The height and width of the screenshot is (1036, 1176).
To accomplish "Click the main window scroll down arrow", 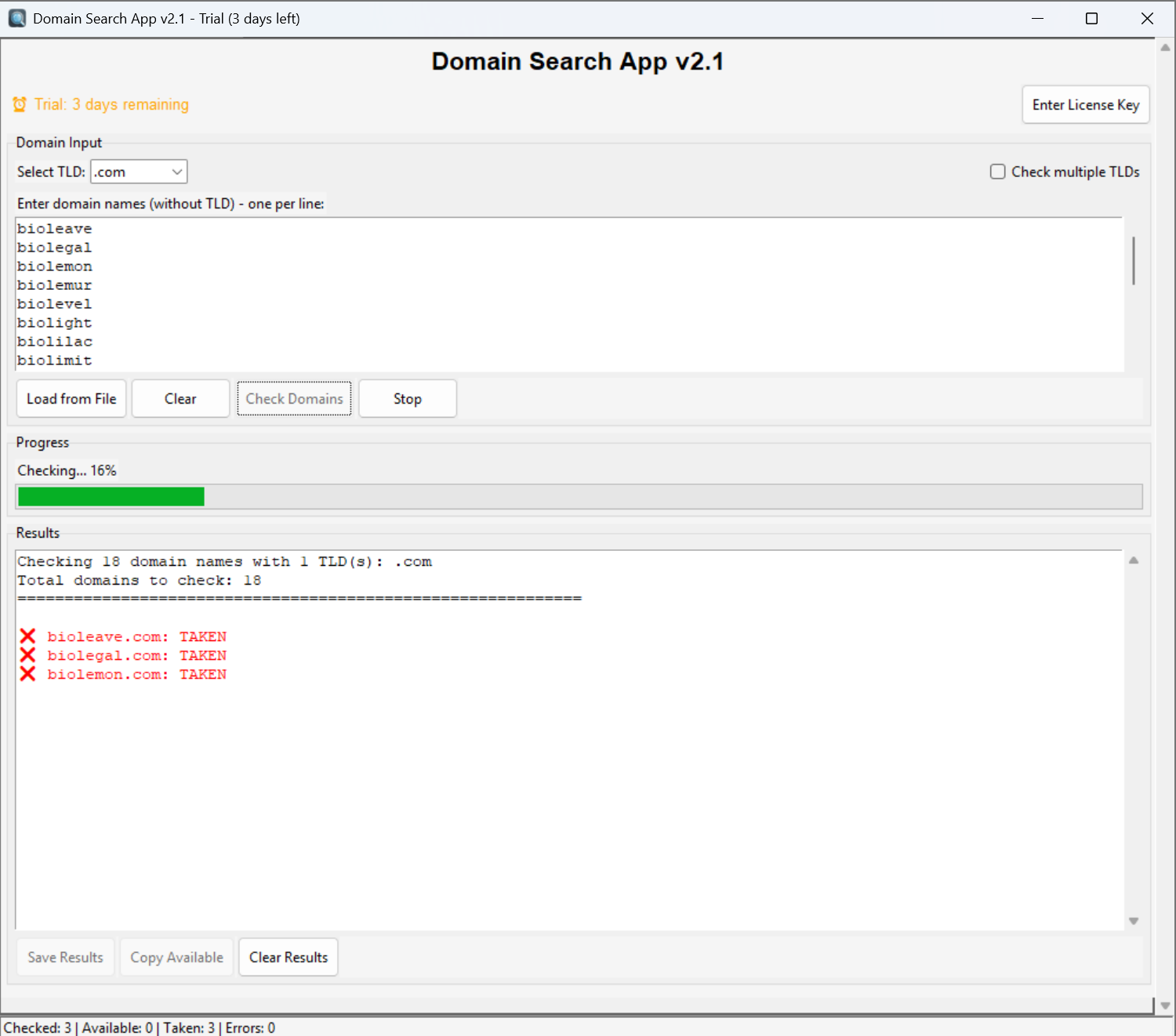I will [x=1166, y=1005].
